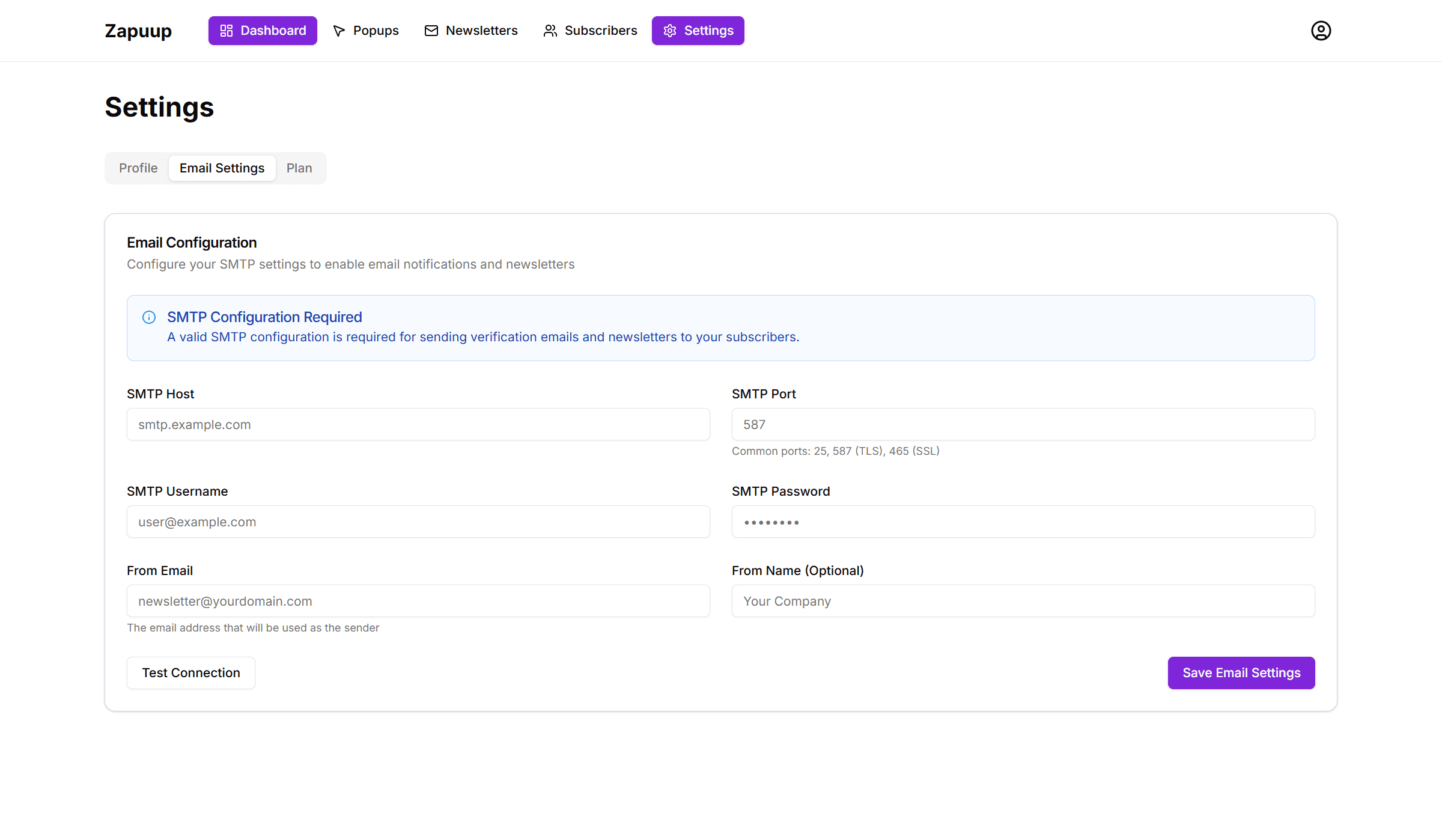Select the Email Settings tab
1442x840 pixels.
coord(222,168)
